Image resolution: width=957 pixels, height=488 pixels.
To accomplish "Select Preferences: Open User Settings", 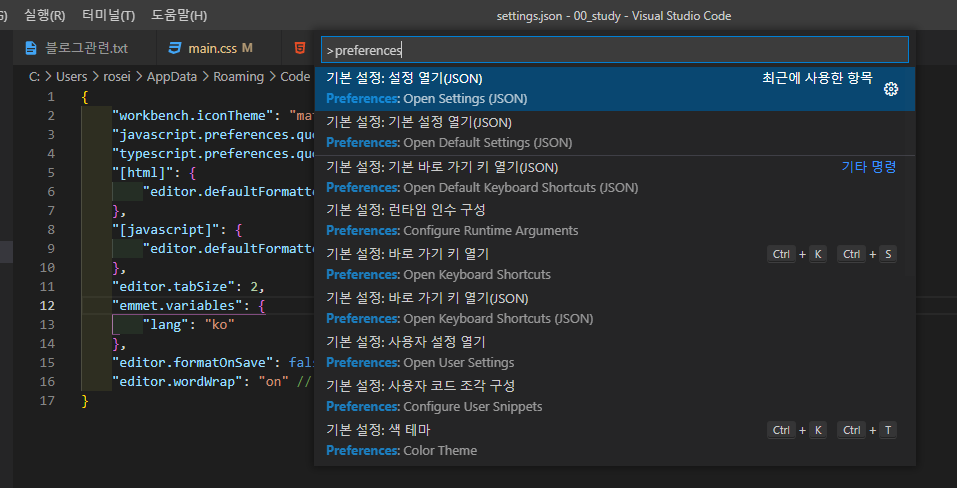I will click(x=615, y=352).
